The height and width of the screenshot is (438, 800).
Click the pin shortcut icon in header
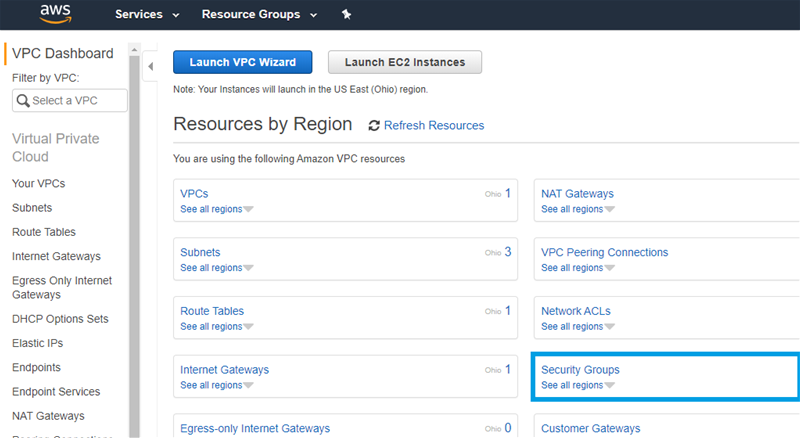346,15
